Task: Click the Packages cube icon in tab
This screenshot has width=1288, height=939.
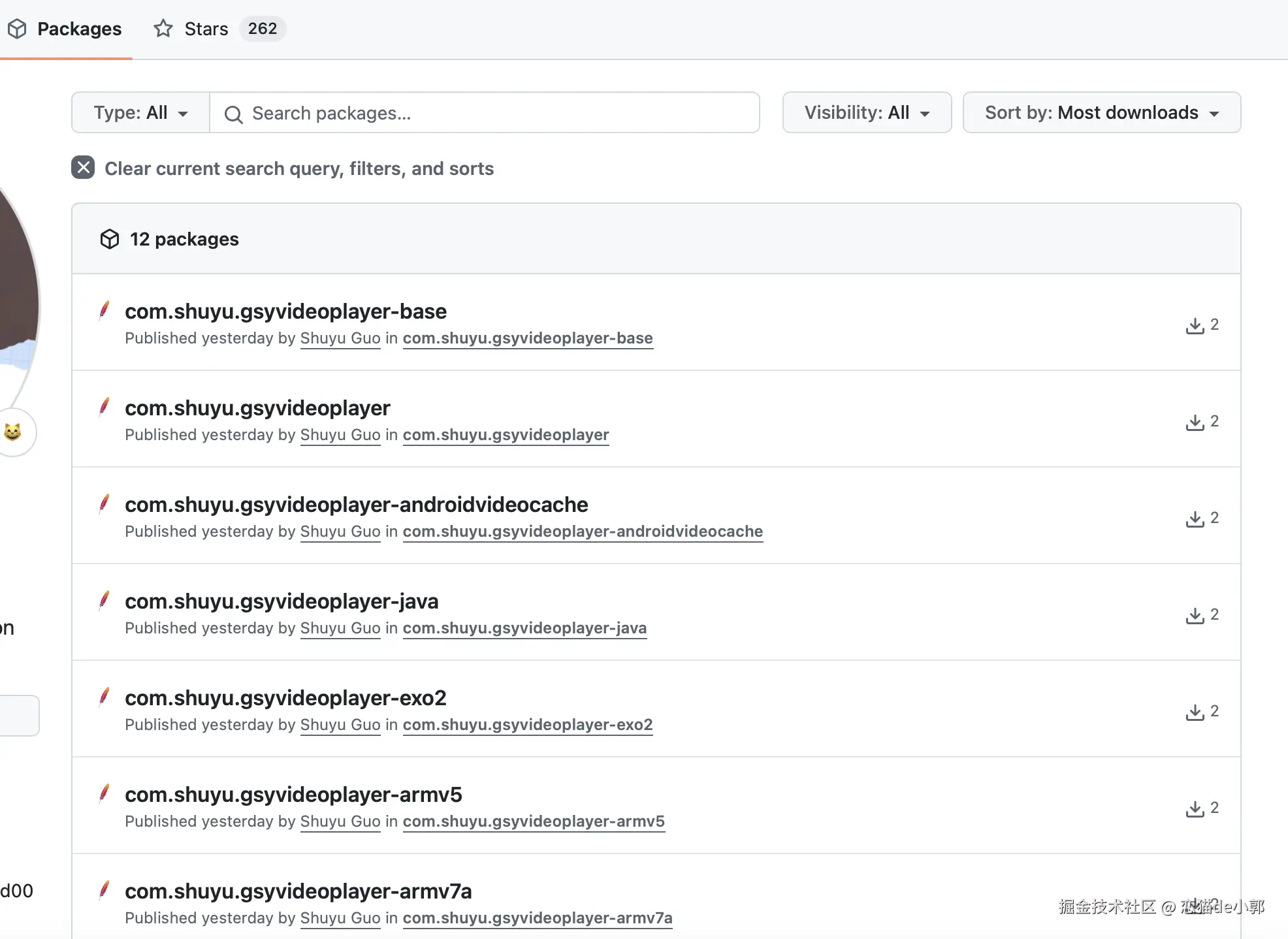Action: 17,29
